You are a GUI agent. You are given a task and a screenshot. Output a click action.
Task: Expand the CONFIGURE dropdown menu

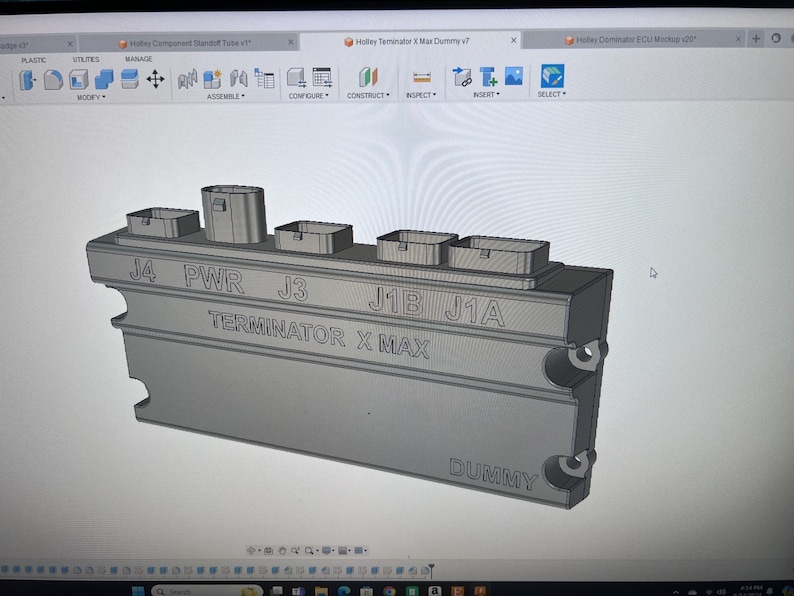pyautogui.click(x=308, y=96)
